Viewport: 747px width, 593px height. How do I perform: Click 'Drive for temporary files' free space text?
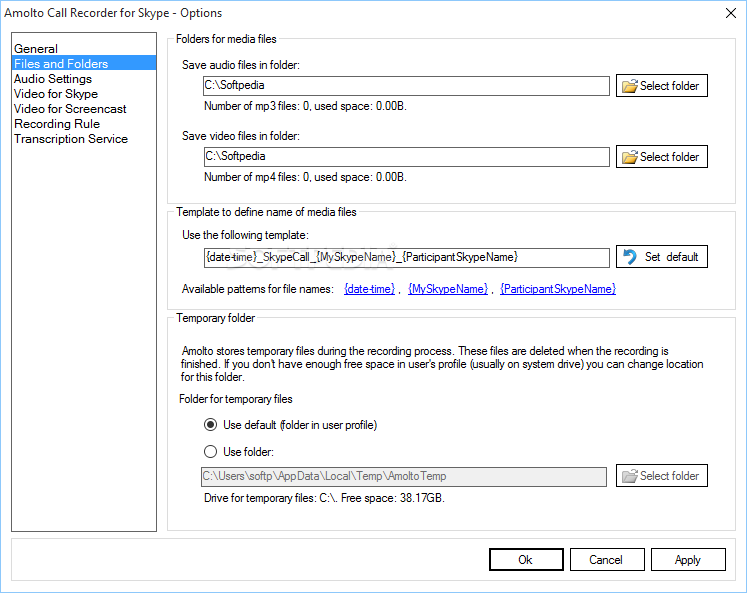point(324,498)
